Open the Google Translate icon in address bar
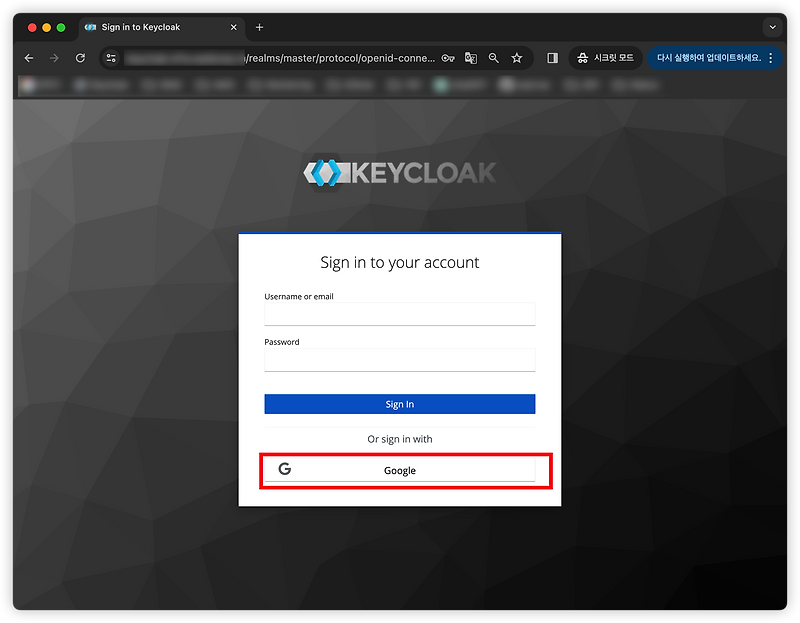Screen dimensions: 800x623 click(470, 58)
